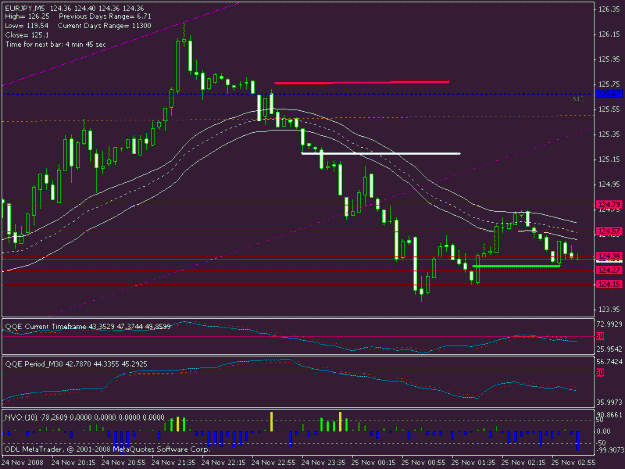
Task: Click the "25 Nov 00:55" time axis label
Action: point(423,462)
